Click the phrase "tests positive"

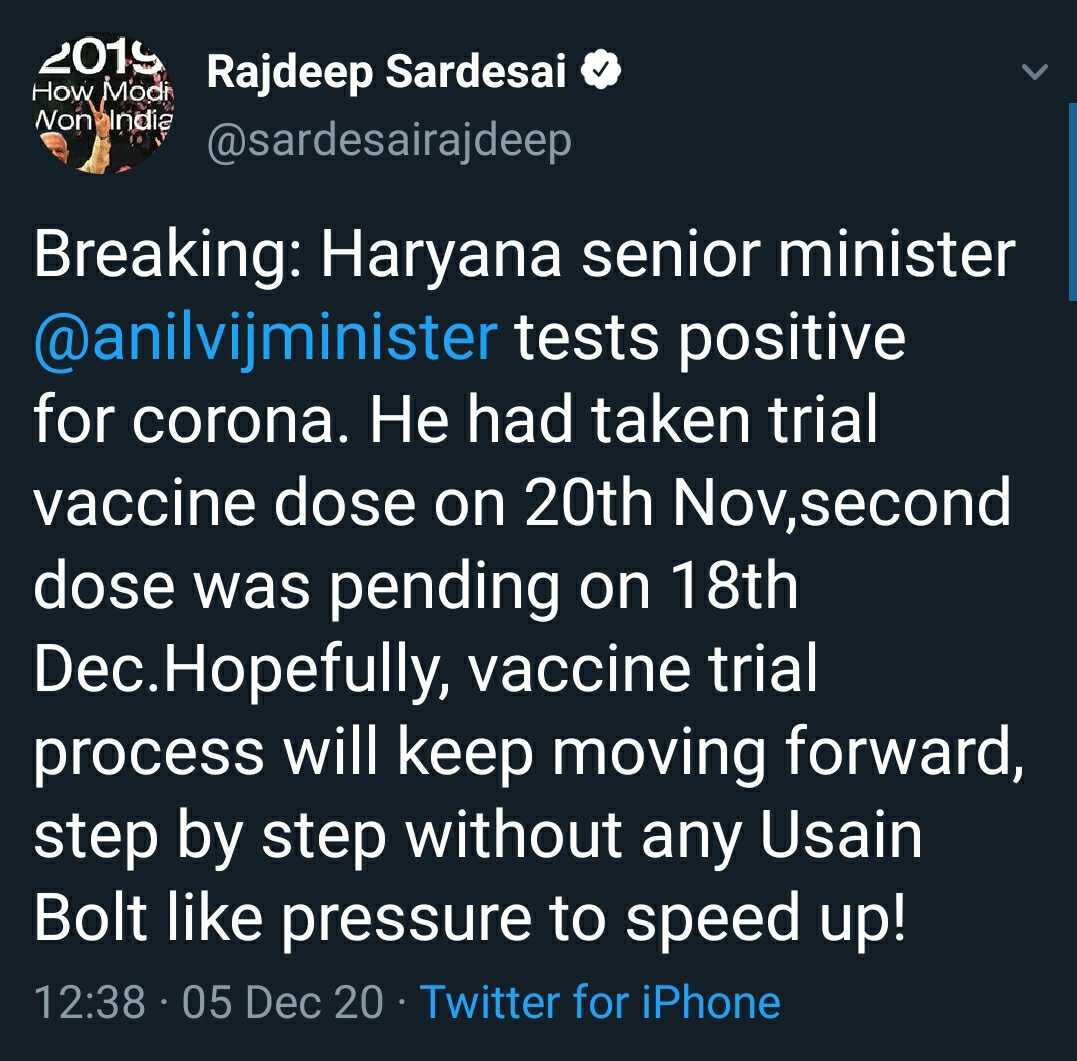point(710,338)
